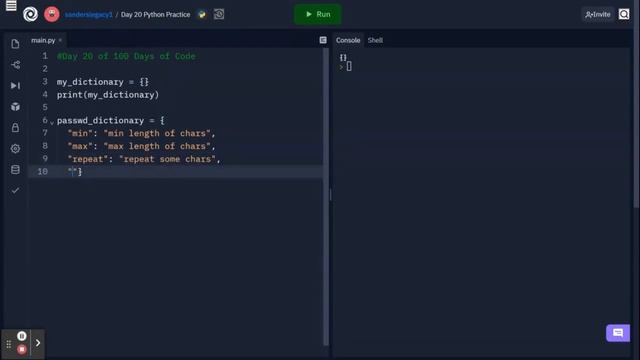This screenshot has width=640, height=360.
Task: Run the program
Action: pyautogui.click(x=318, y=14)
